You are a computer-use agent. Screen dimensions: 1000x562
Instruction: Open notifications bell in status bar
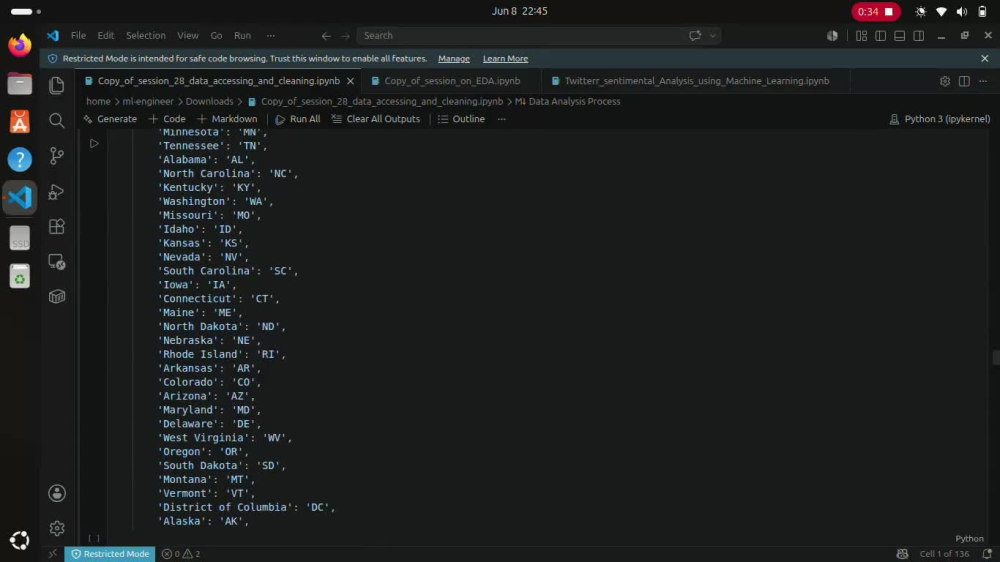click(x=987, y=554)
